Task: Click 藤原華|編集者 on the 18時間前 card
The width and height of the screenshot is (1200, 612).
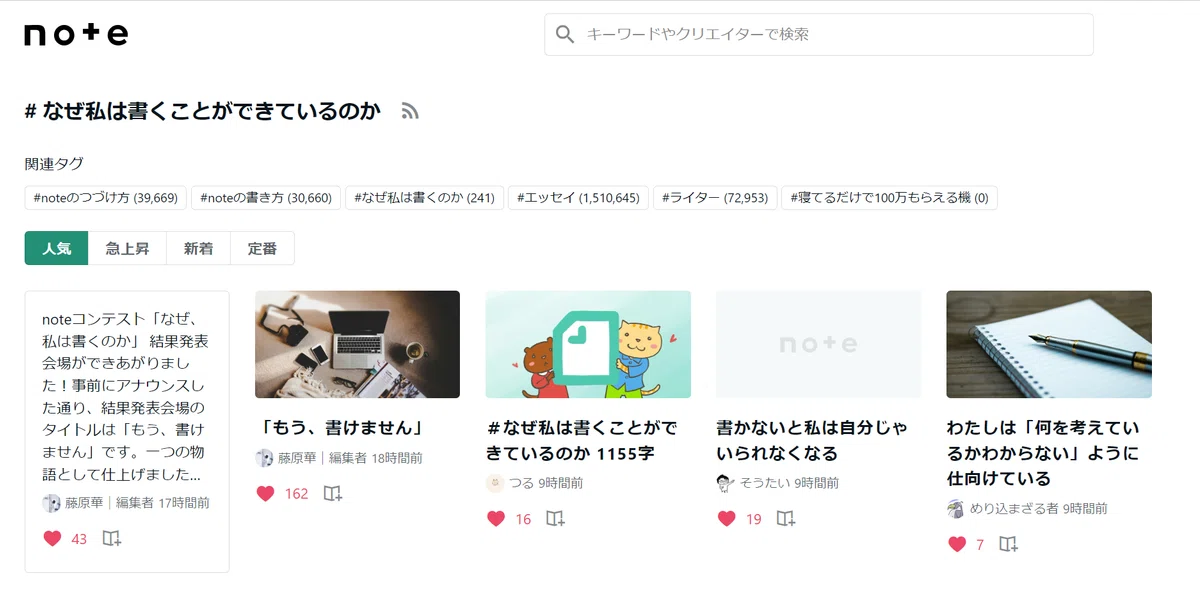Action: pos(321,458)
